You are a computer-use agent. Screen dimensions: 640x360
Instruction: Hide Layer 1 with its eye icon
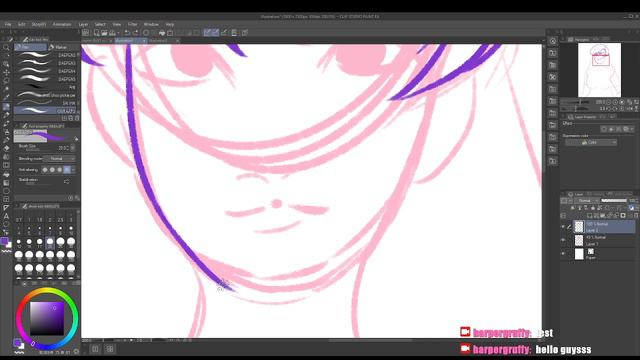pyautogui.click(x=563, y=240)
